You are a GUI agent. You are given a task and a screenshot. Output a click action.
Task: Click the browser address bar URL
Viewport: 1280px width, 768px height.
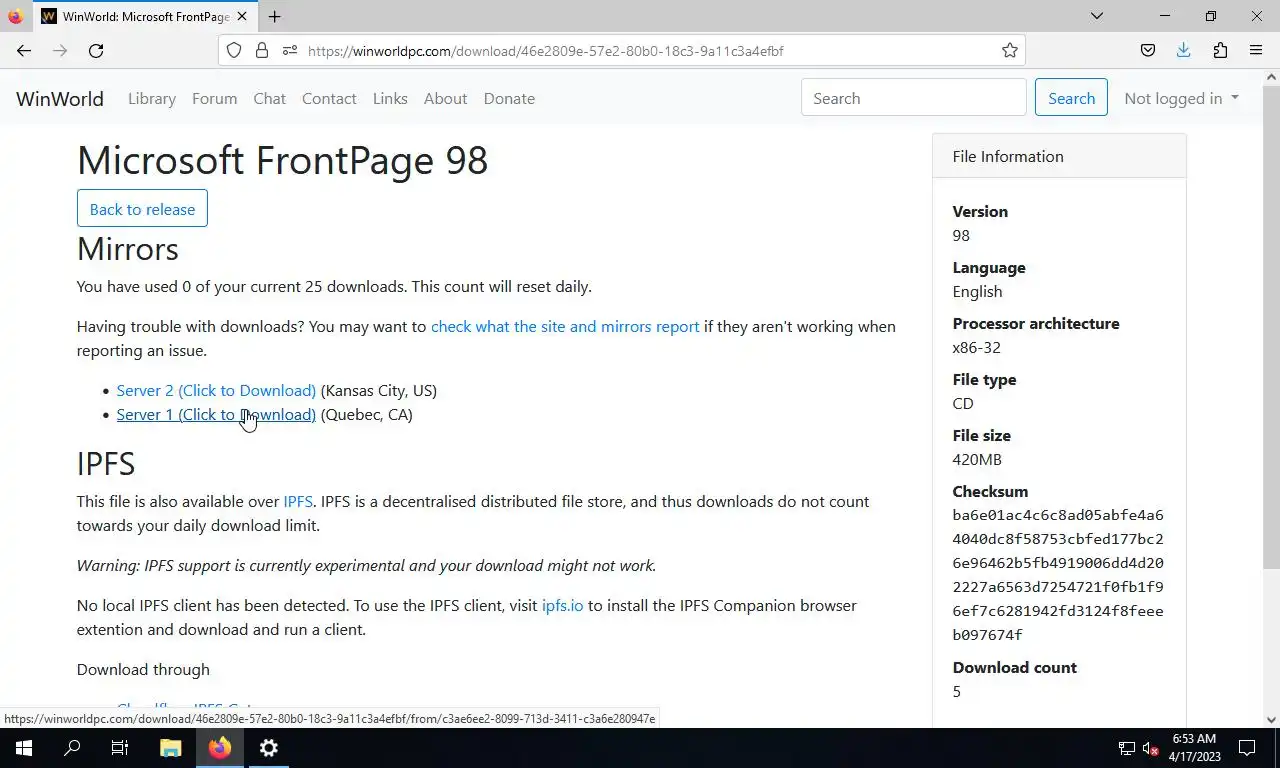coord(545,51)
